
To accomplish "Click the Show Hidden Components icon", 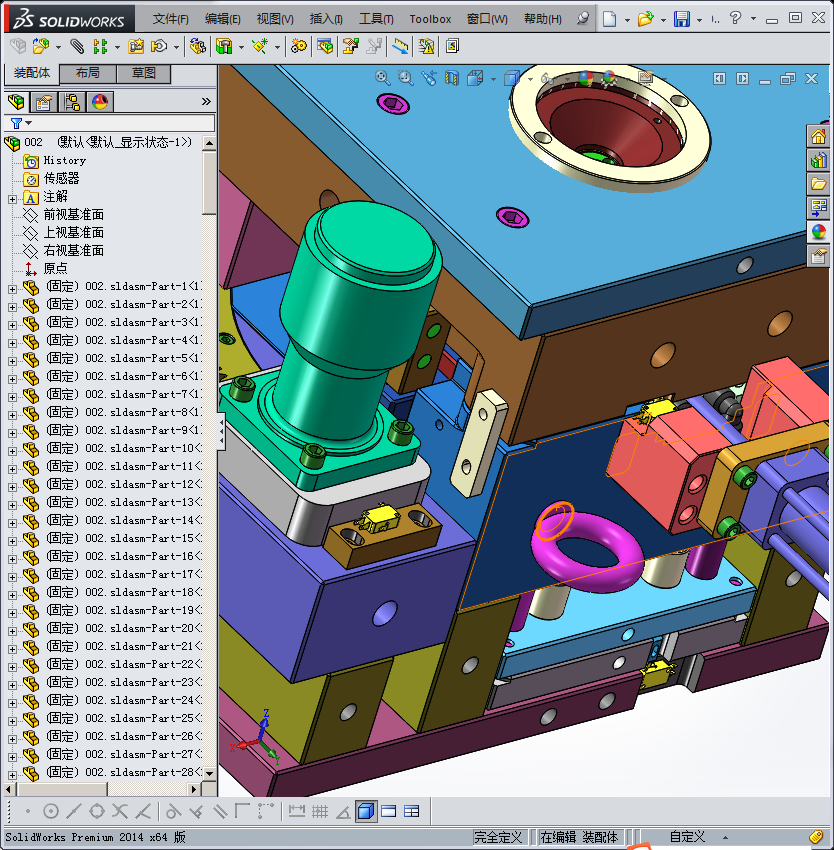I will [x=197, y=47].
